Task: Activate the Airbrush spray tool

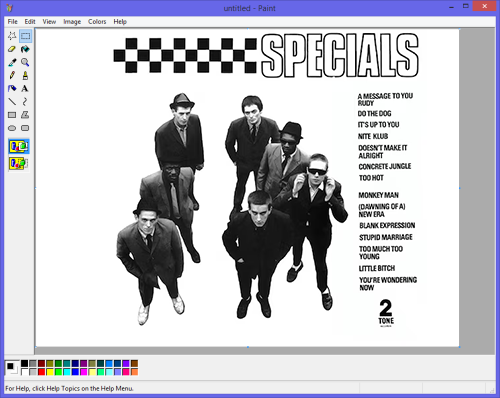Action: pos(12,88)
